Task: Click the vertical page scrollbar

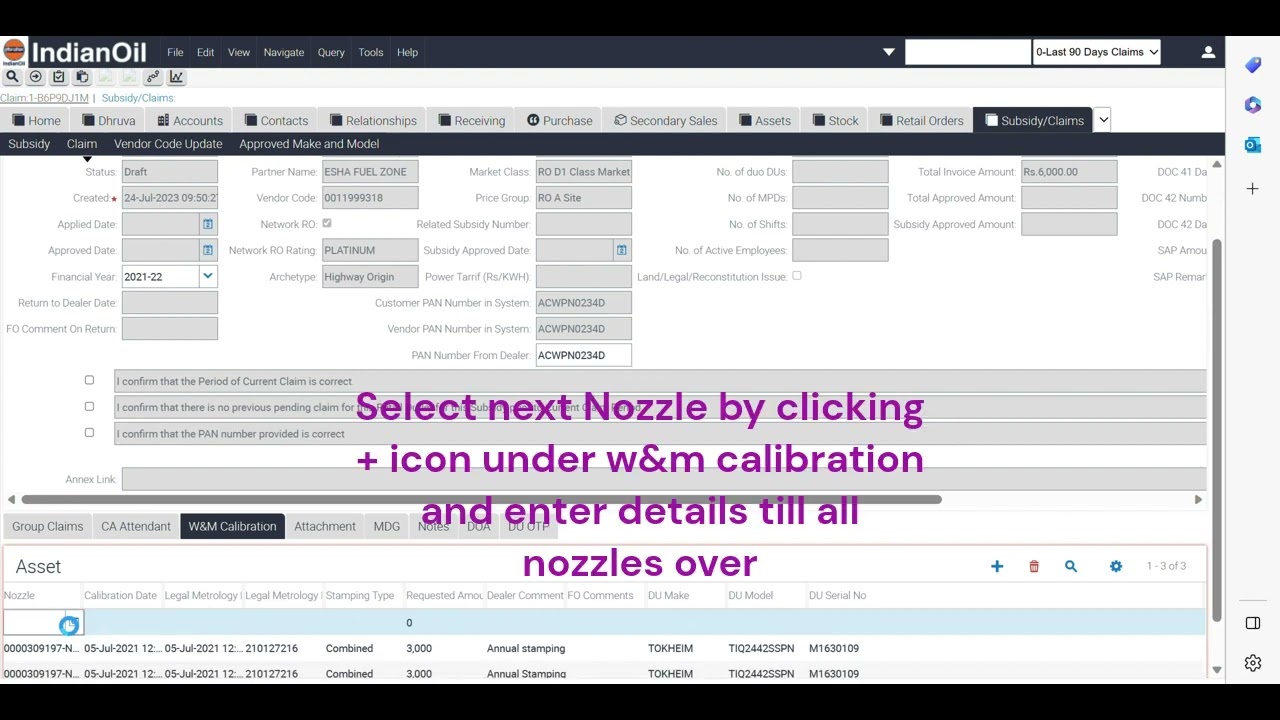Action: coord(1217,430)
